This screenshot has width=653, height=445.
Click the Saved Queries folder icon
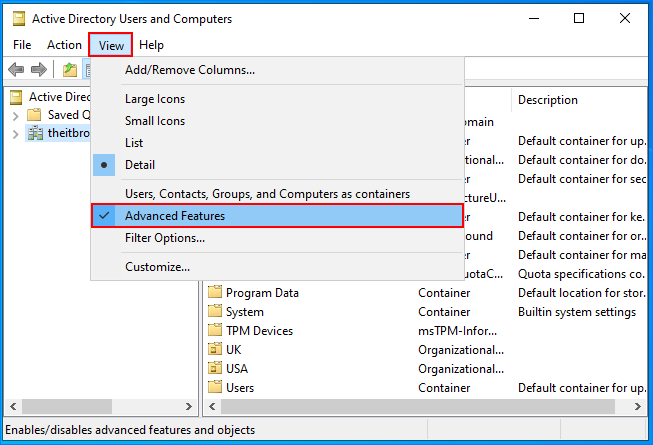(34, 114)
